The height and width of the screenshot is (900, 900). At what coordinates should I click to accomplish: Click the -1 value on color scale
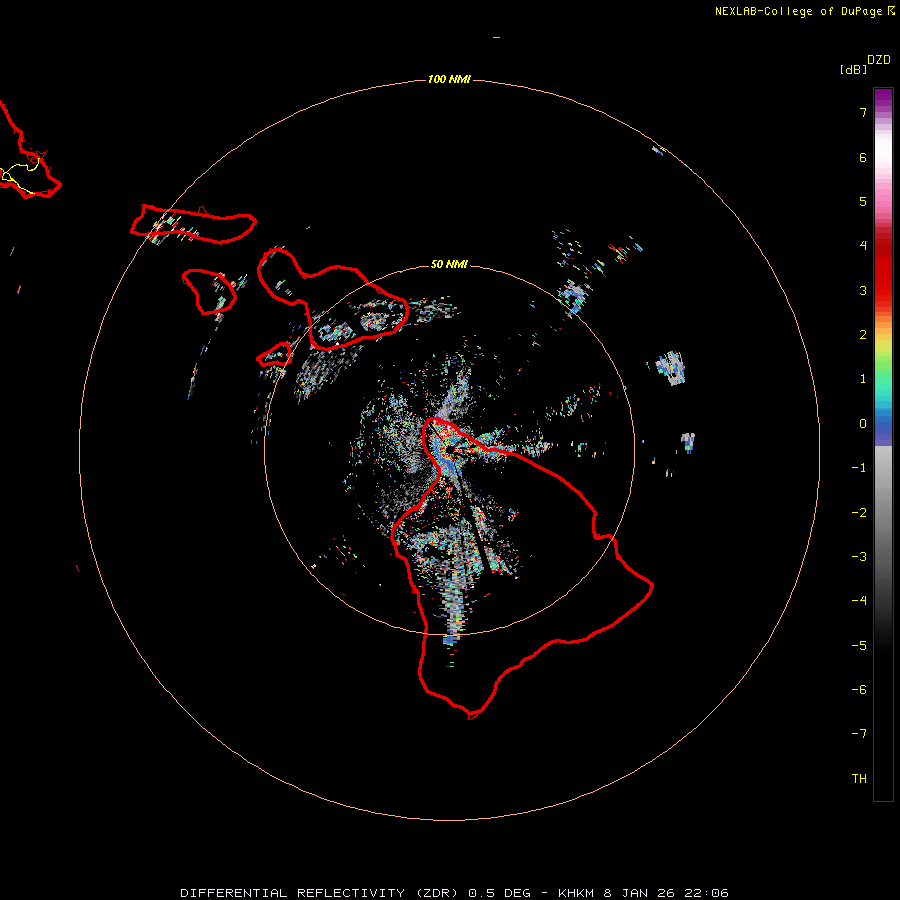(x=859, y=468)
